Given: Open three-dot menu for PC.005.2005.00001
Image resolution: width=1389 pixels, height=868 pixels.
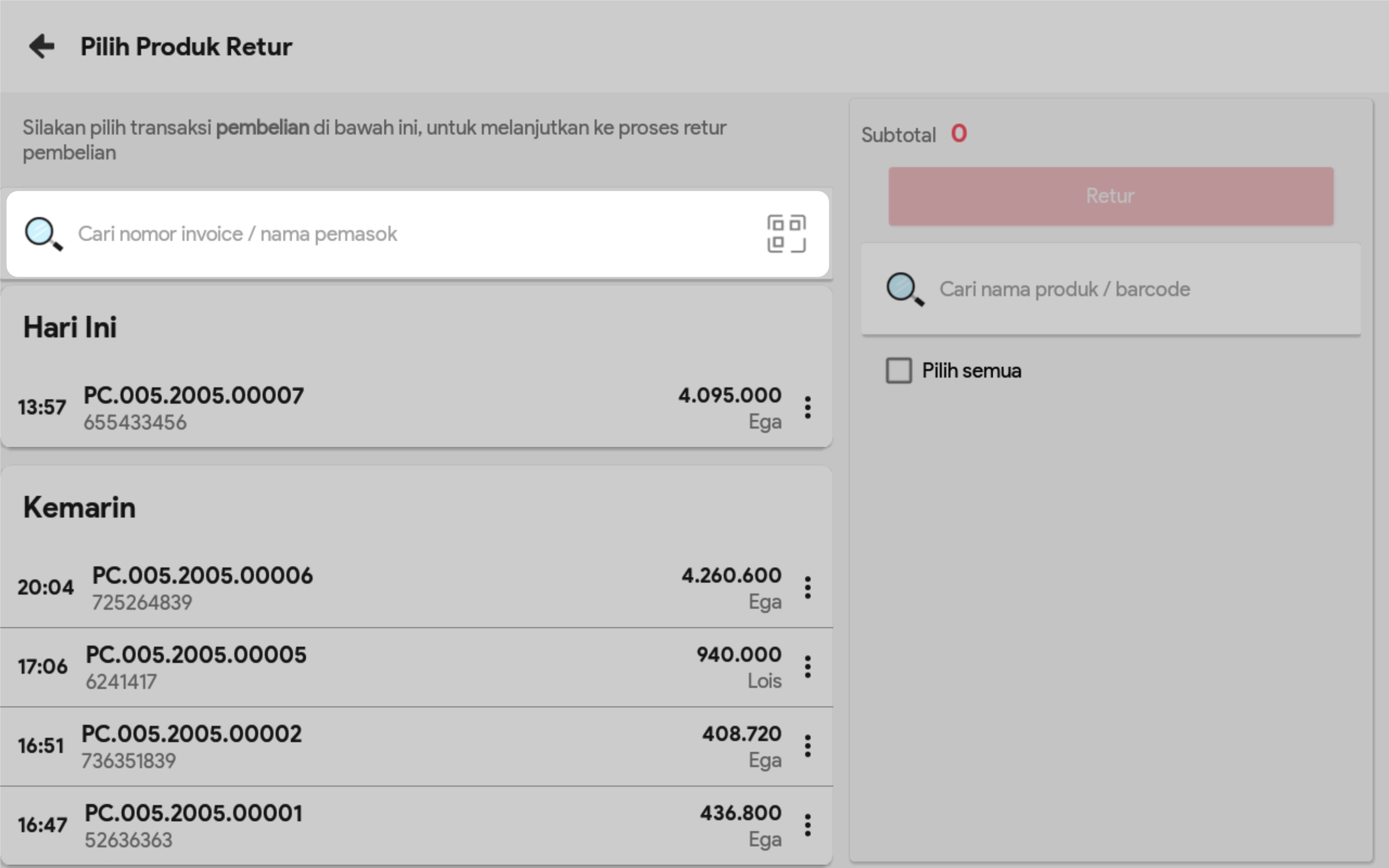Looking at the screenshot, I should click(x=807, y=825).
